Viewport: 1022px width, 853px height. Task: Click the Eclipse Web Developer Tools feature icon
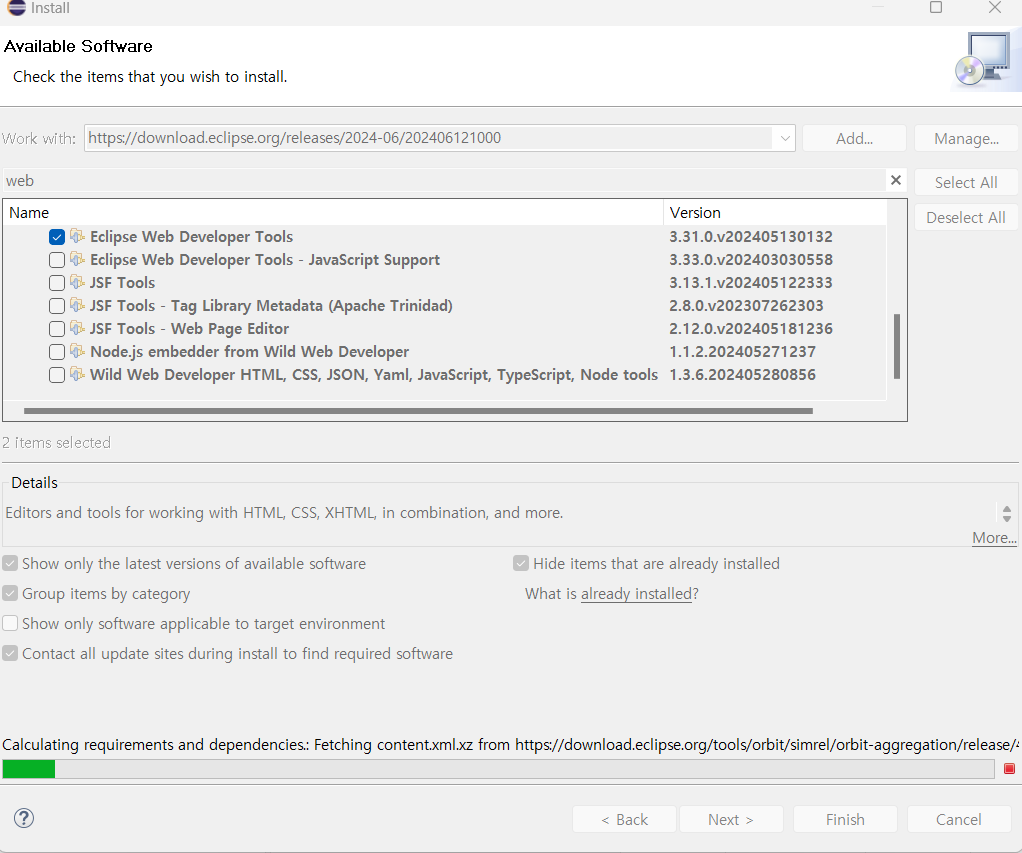[78, 236]
